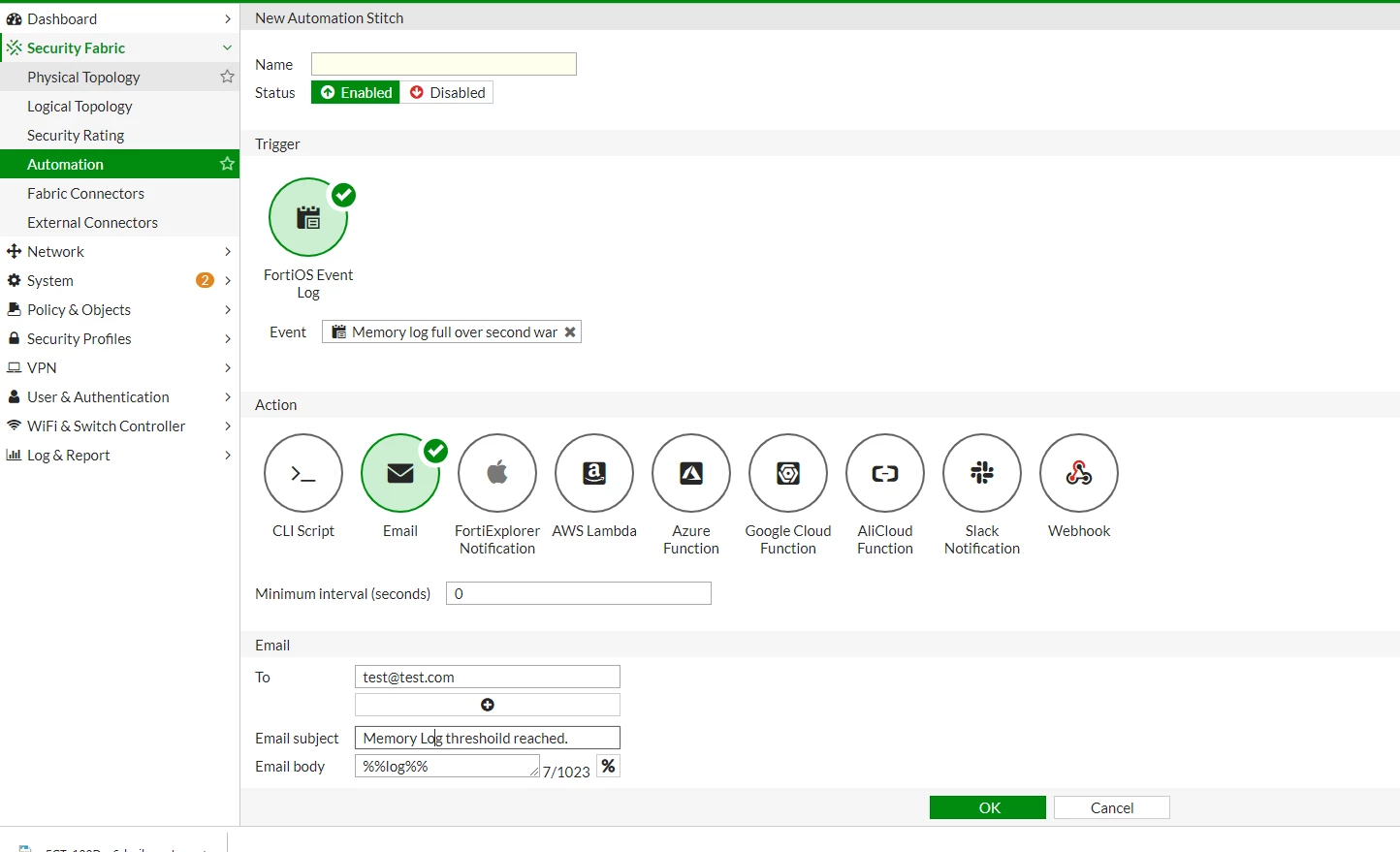The height and width of the screenshot is (852, 1400).
Task: Select the Azure Function action icon
Action: pyautogui.click(x=691, y=473)
